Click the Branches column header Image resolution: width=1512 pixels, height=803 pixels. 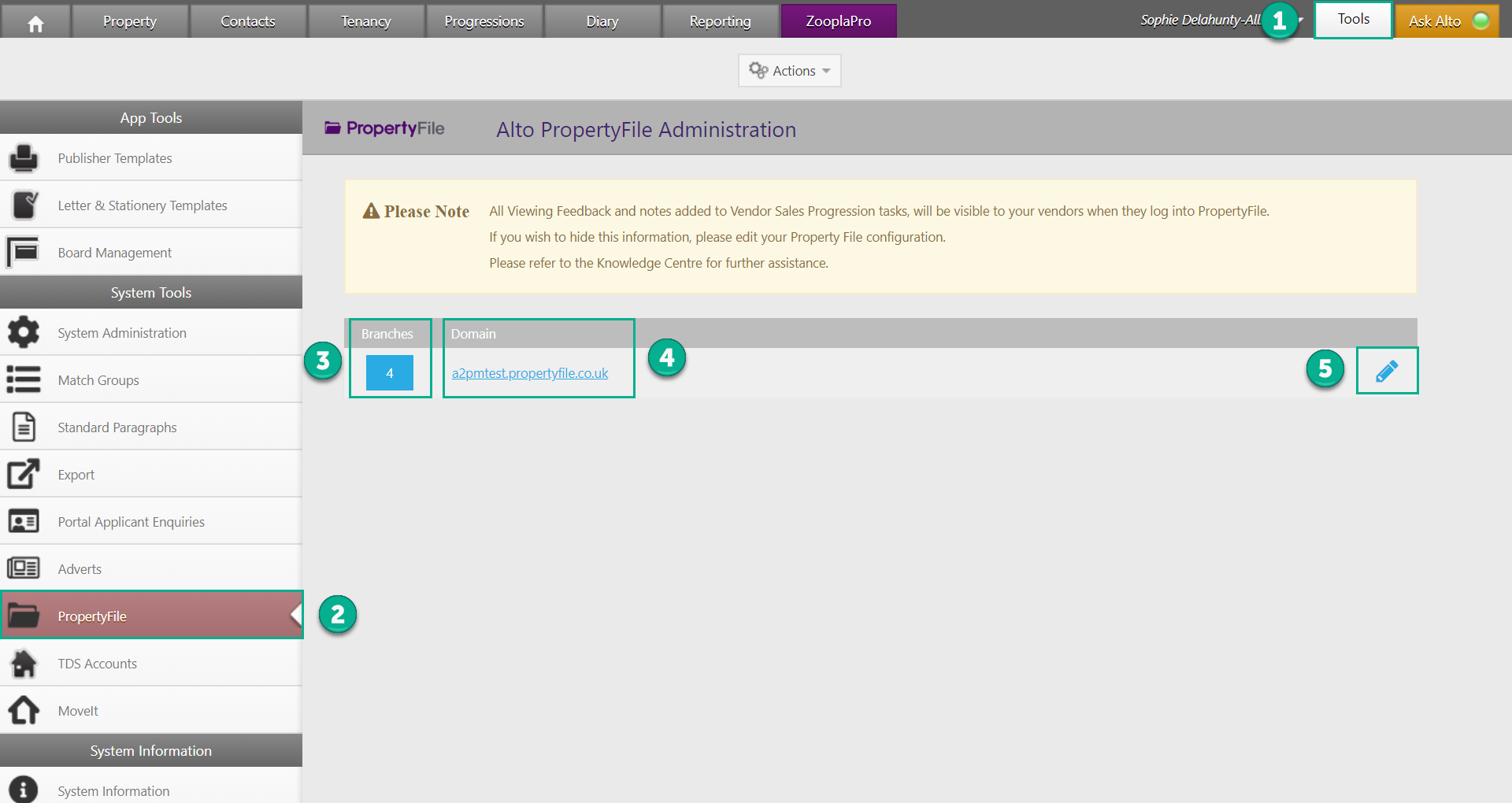tap(387, 334)
